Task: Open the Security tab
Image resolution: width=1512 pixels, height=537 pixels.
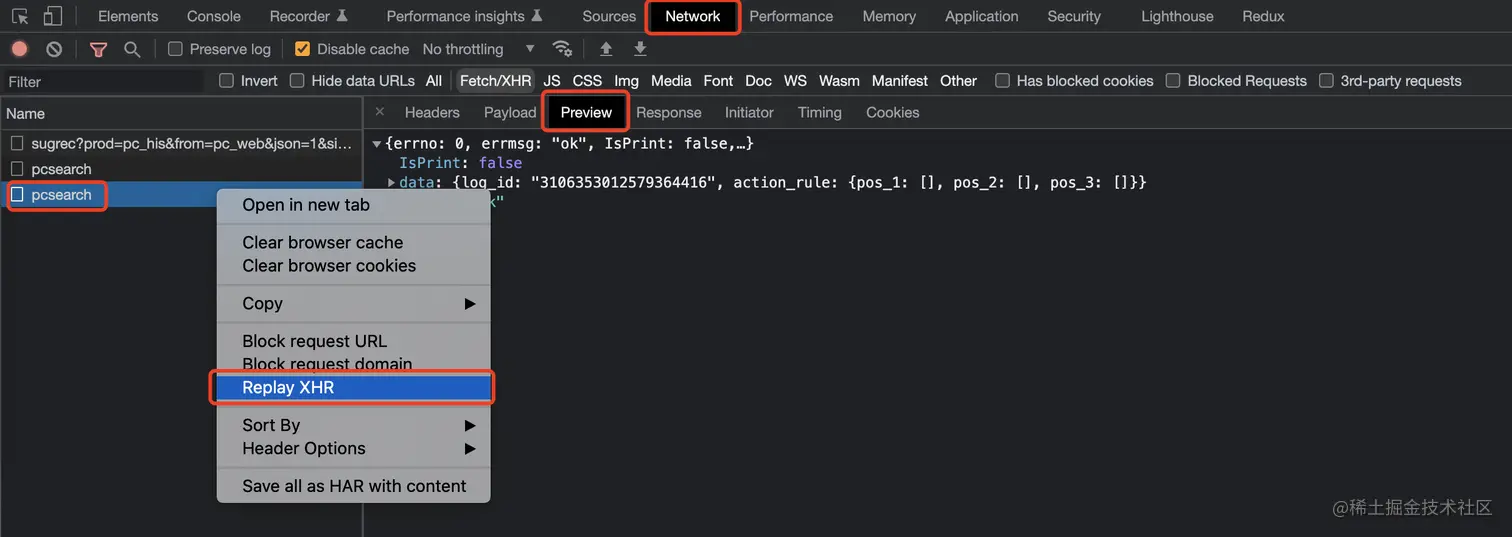Action: tap(1074, 16)
